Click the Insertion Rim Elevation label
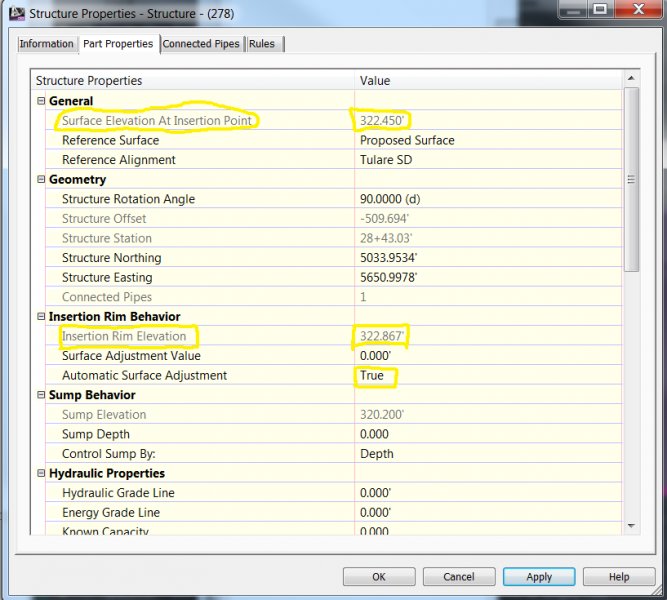The image size is (667, 600). tap(124, 336)
